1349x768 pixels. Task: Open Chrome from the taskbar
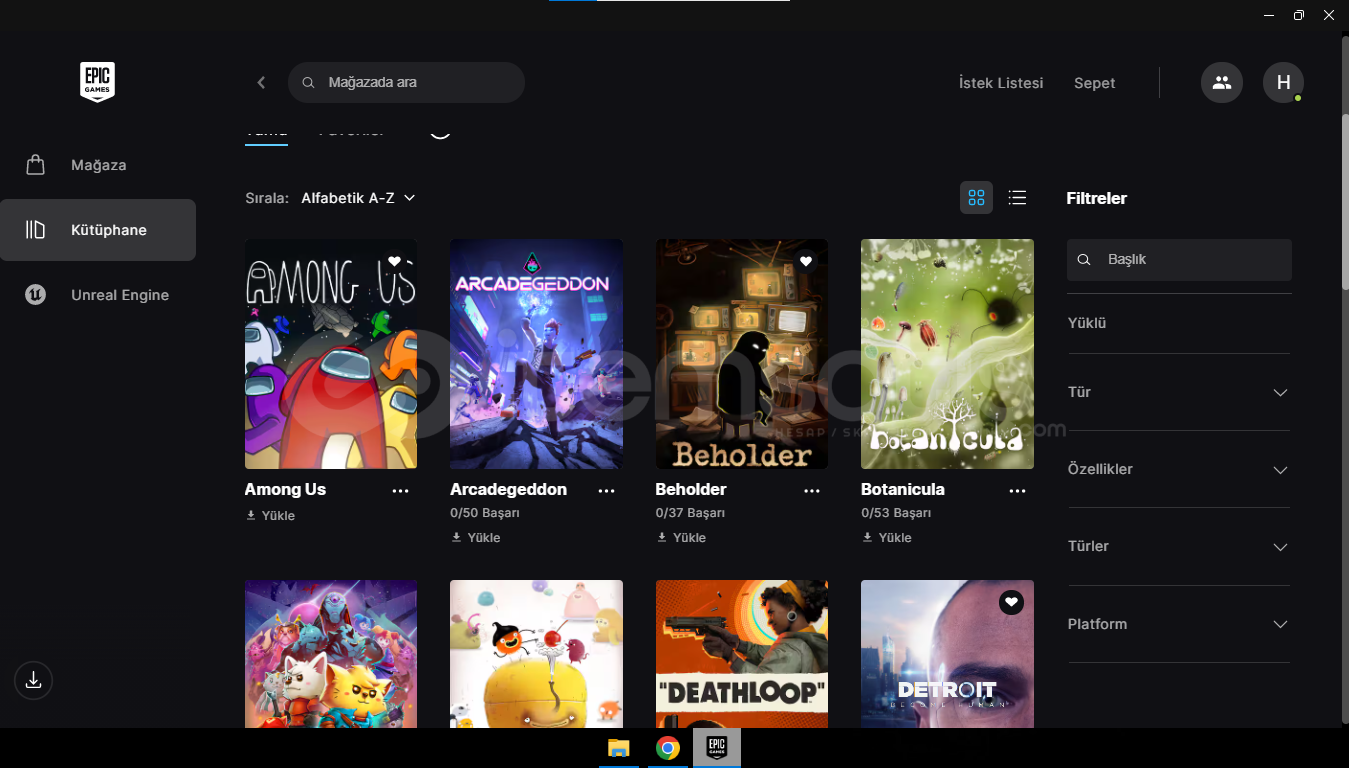pyautogui.click(x=668, y=748)
